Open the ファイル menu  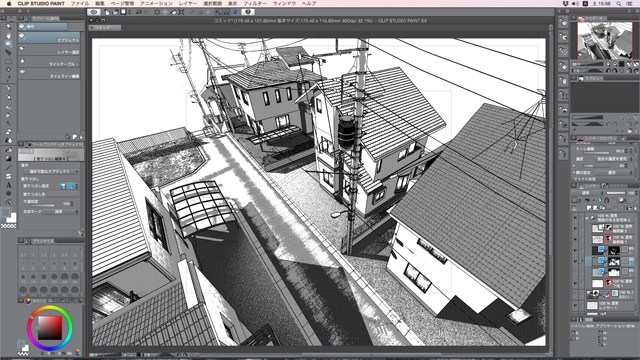coord(80,3)
